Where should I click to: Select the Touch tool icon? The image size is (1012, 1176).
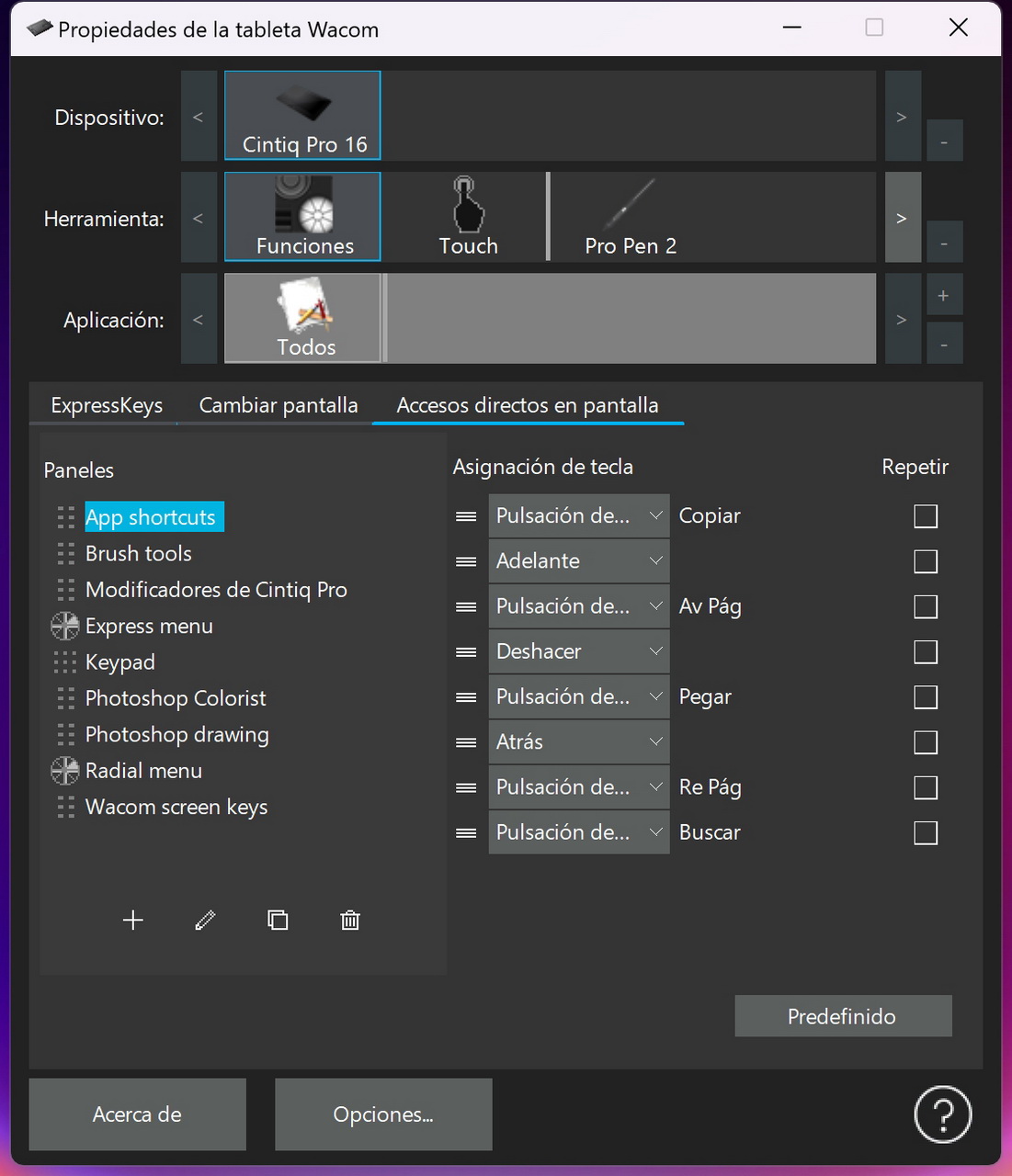click(x=468, y=218)
